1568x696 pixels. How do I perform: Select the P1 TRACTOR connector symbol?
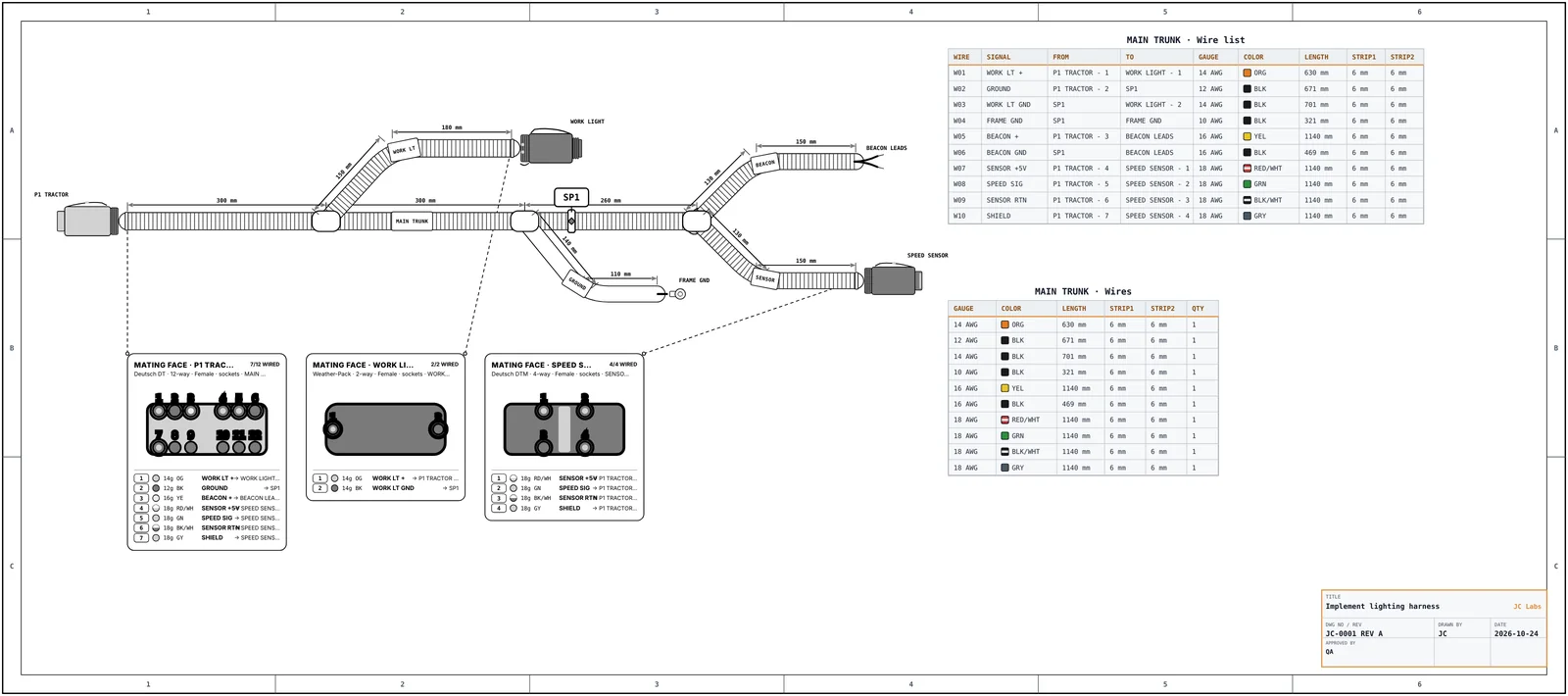coord(87,220)
